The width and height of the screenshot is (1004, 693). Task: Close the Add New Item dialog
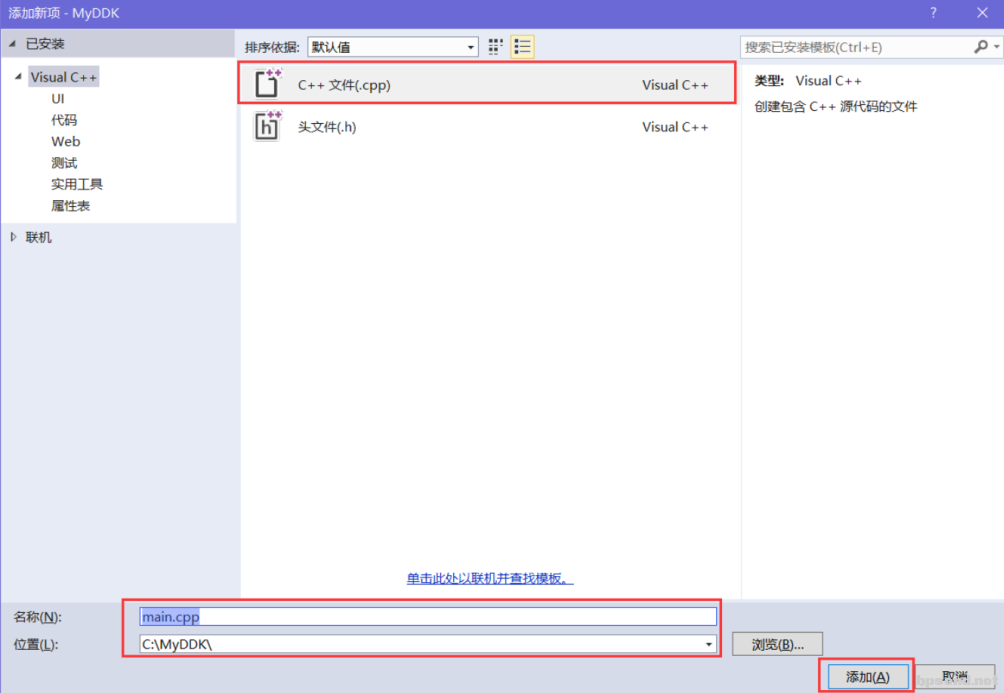point(982,13)
